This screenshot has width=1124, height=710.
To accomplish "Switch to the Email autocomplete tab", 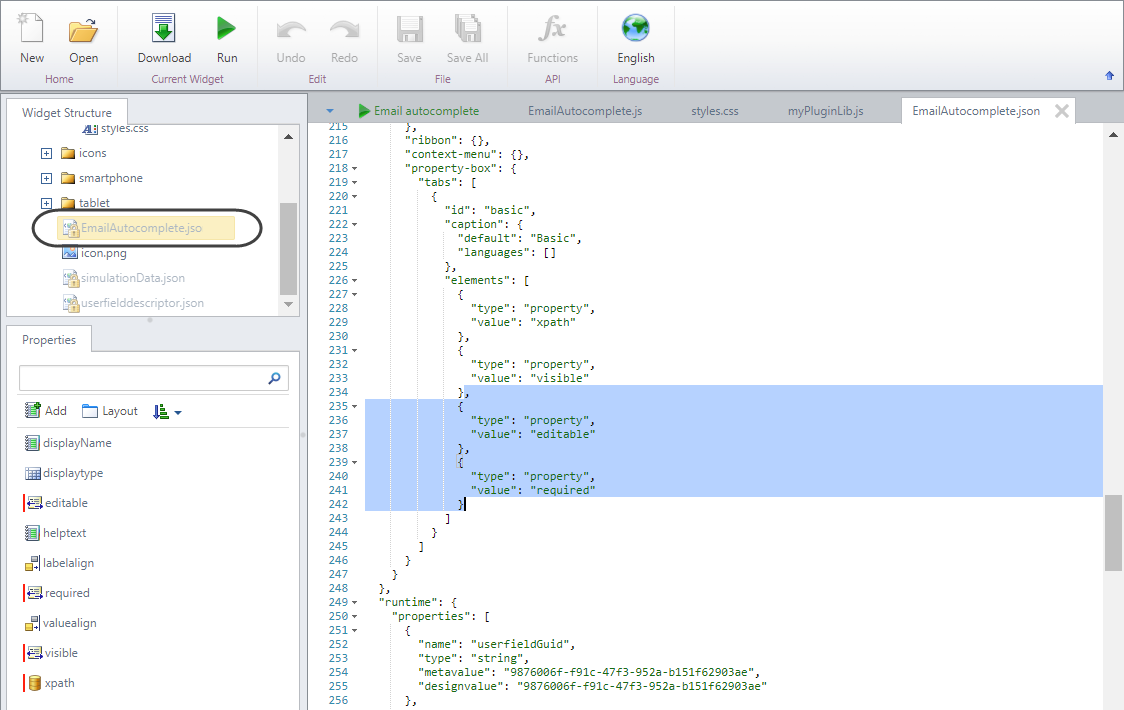I will (x=419, y=111).
